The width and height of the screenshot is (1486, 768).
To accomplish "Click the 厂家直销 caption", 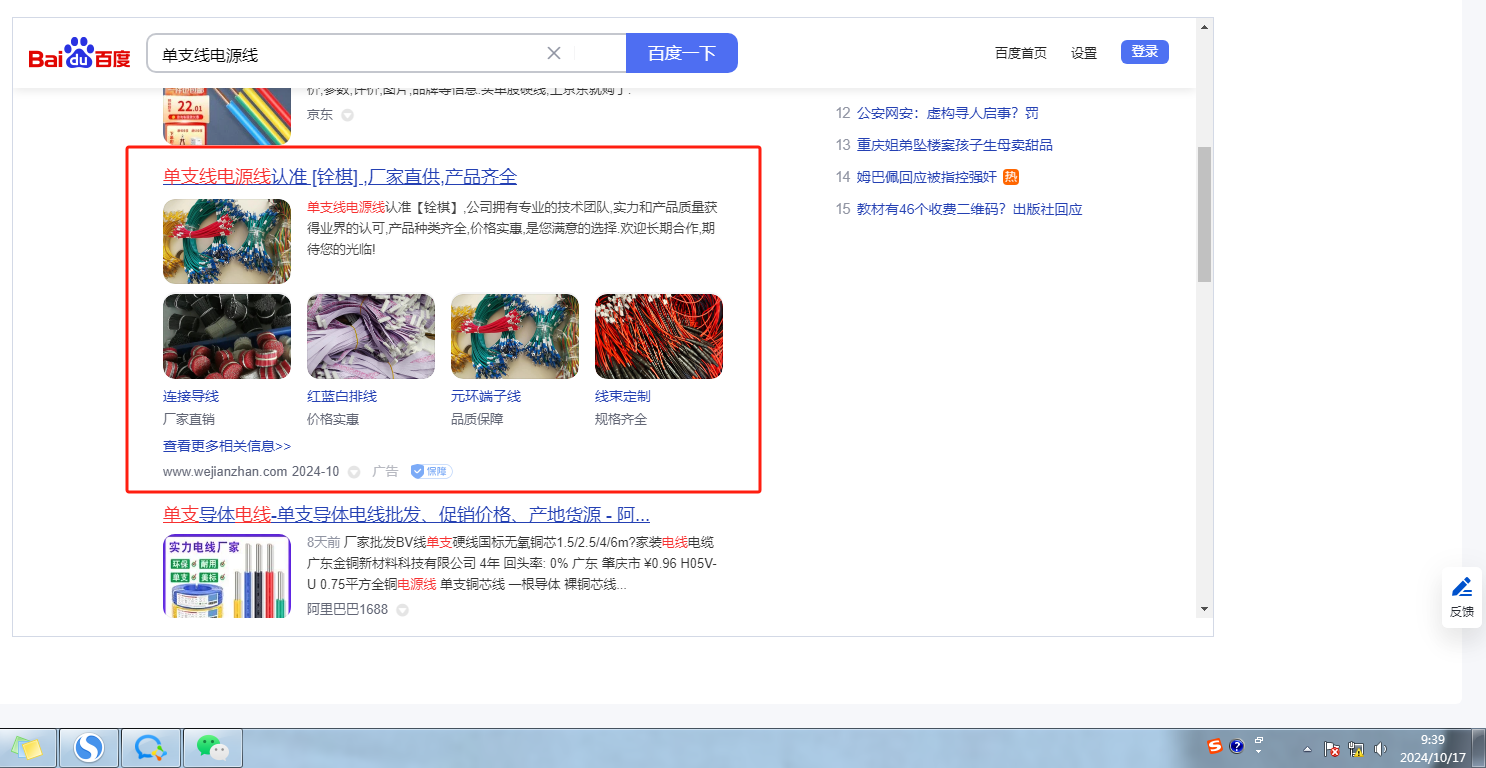I will pyautogui.click(x=189, y=419).
